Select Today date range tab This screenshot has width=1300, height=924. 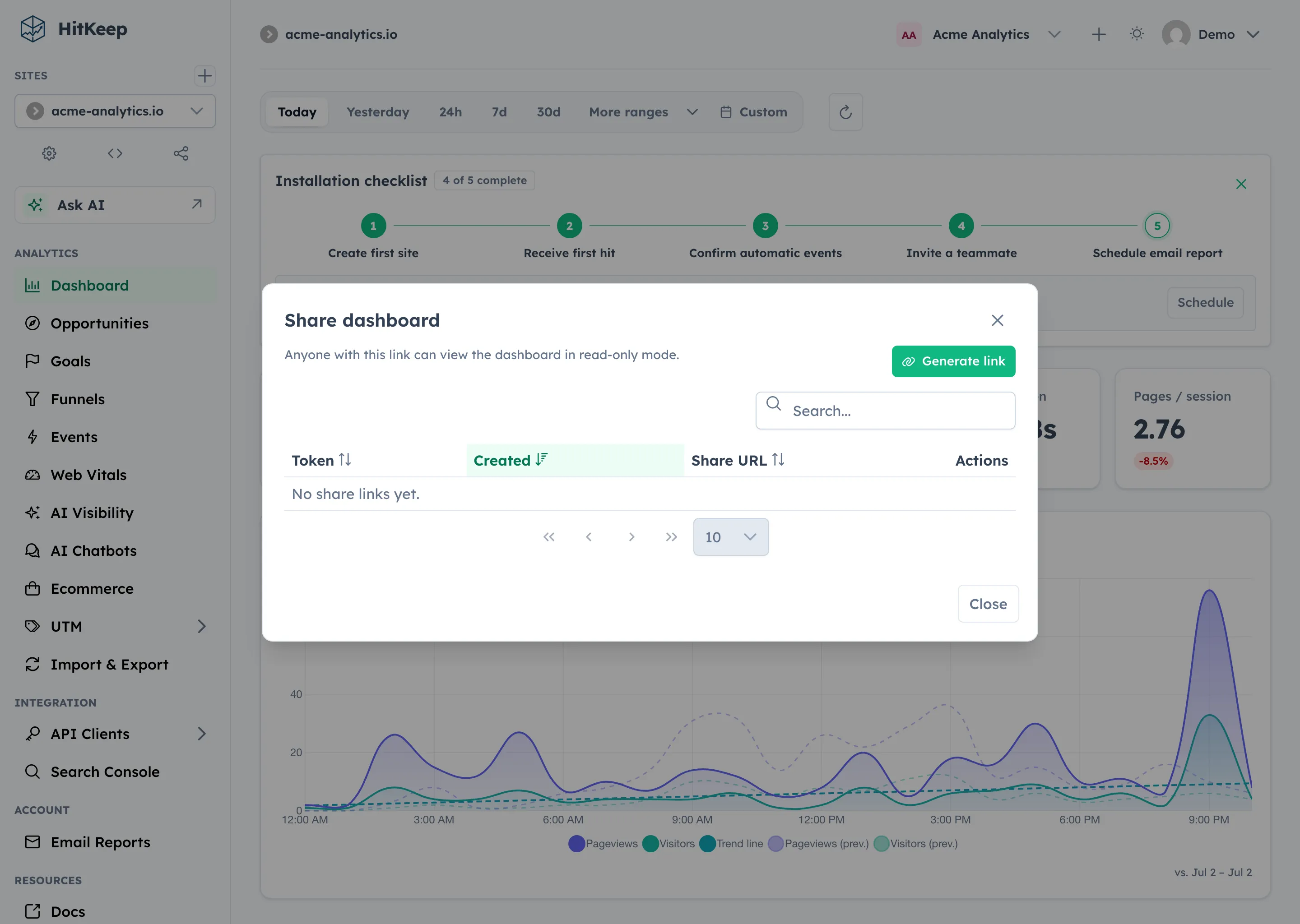pos(297,112)
